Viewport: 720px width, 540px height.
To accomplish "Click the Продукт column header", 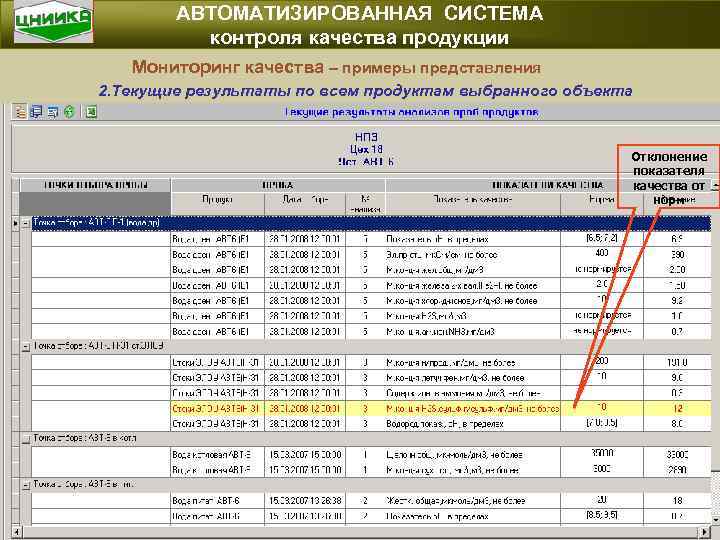I will pos(218,203).
